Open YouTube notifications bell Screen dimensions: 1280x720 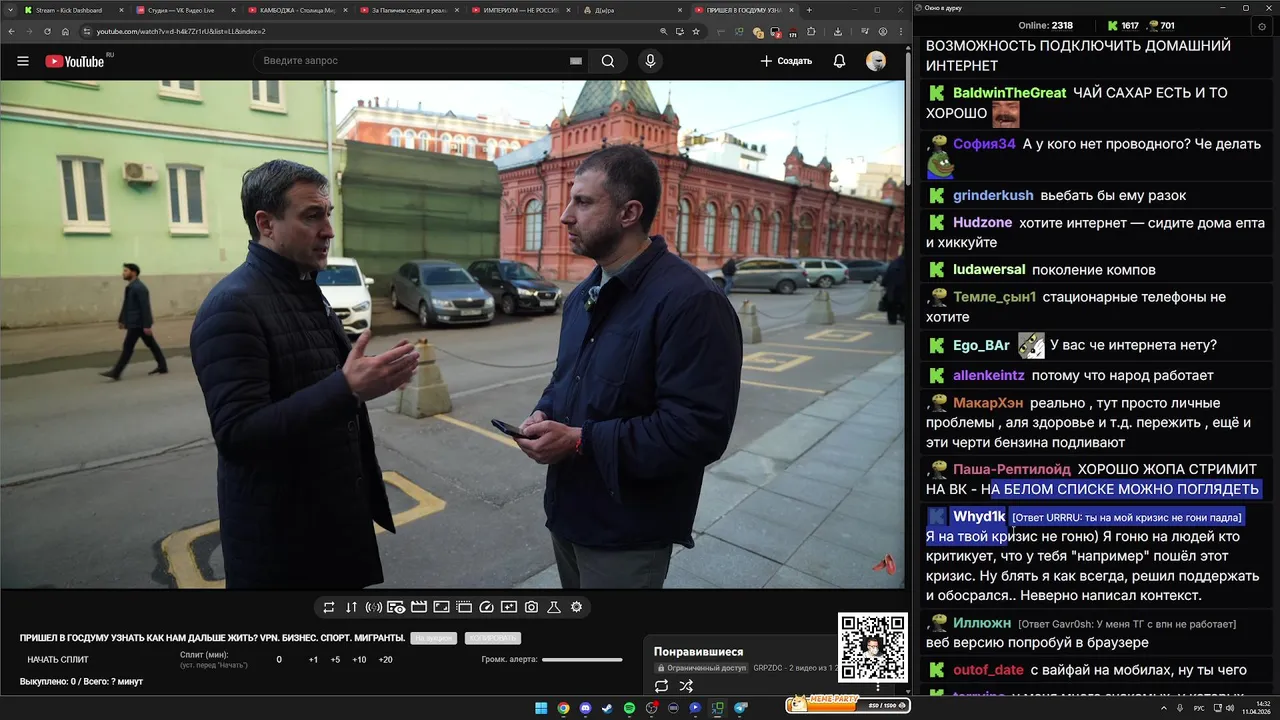point(840,61)
